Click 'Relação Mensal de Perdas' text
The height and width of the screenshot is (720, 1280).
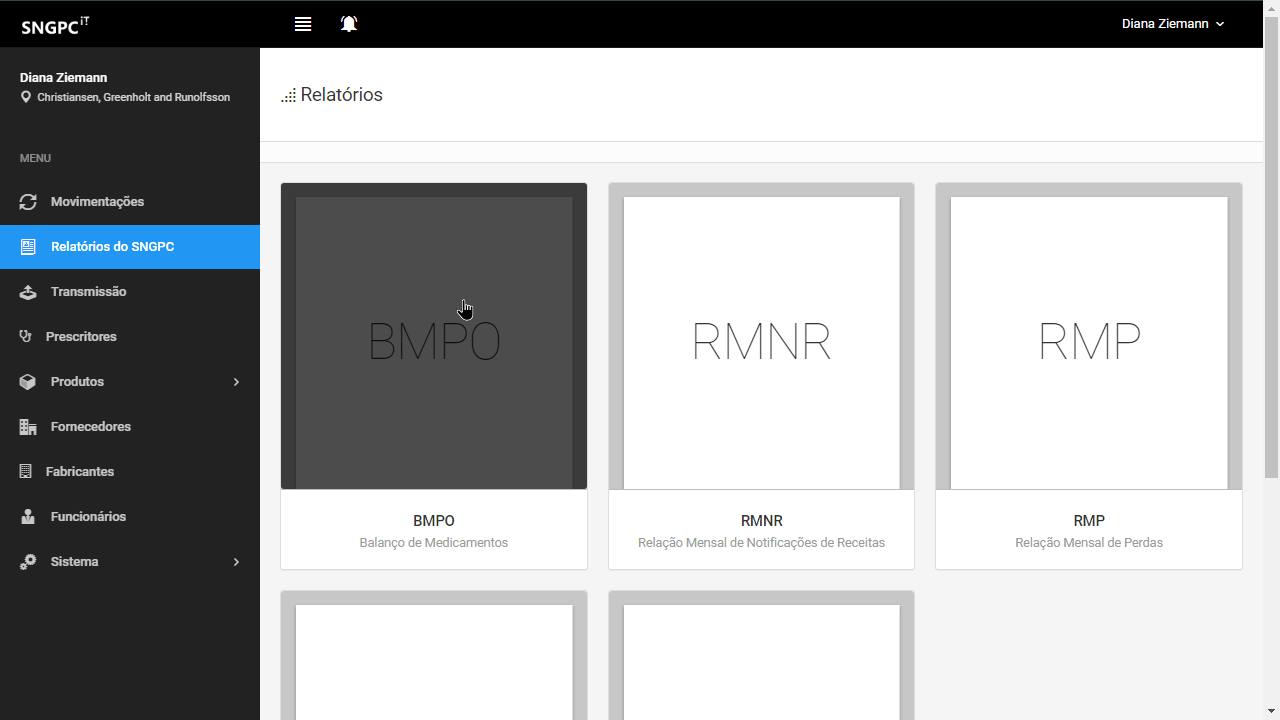(1089, 543)
